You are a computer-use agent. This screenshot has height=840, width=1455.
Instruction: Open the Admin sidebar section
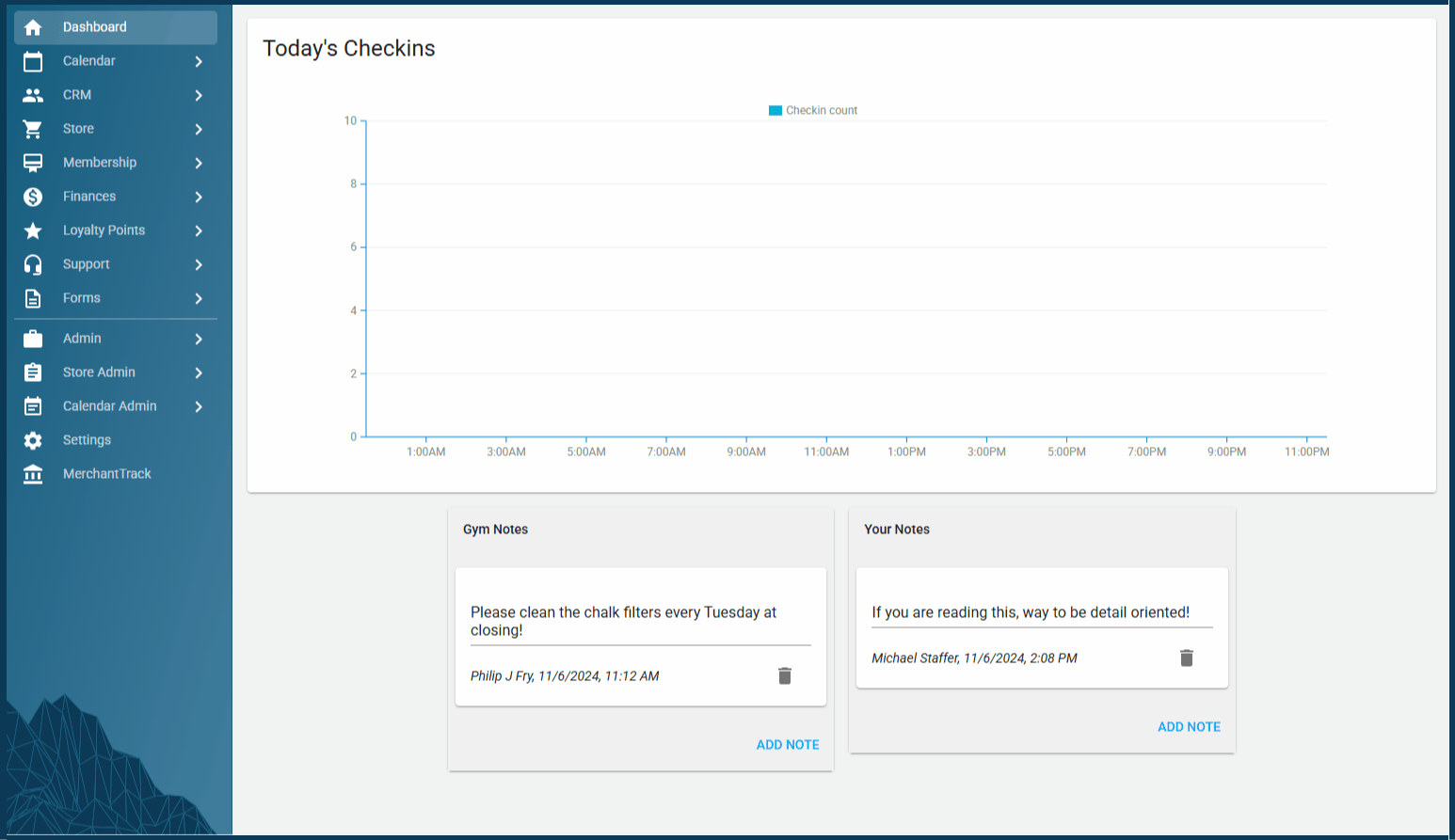tap(82, 339)
